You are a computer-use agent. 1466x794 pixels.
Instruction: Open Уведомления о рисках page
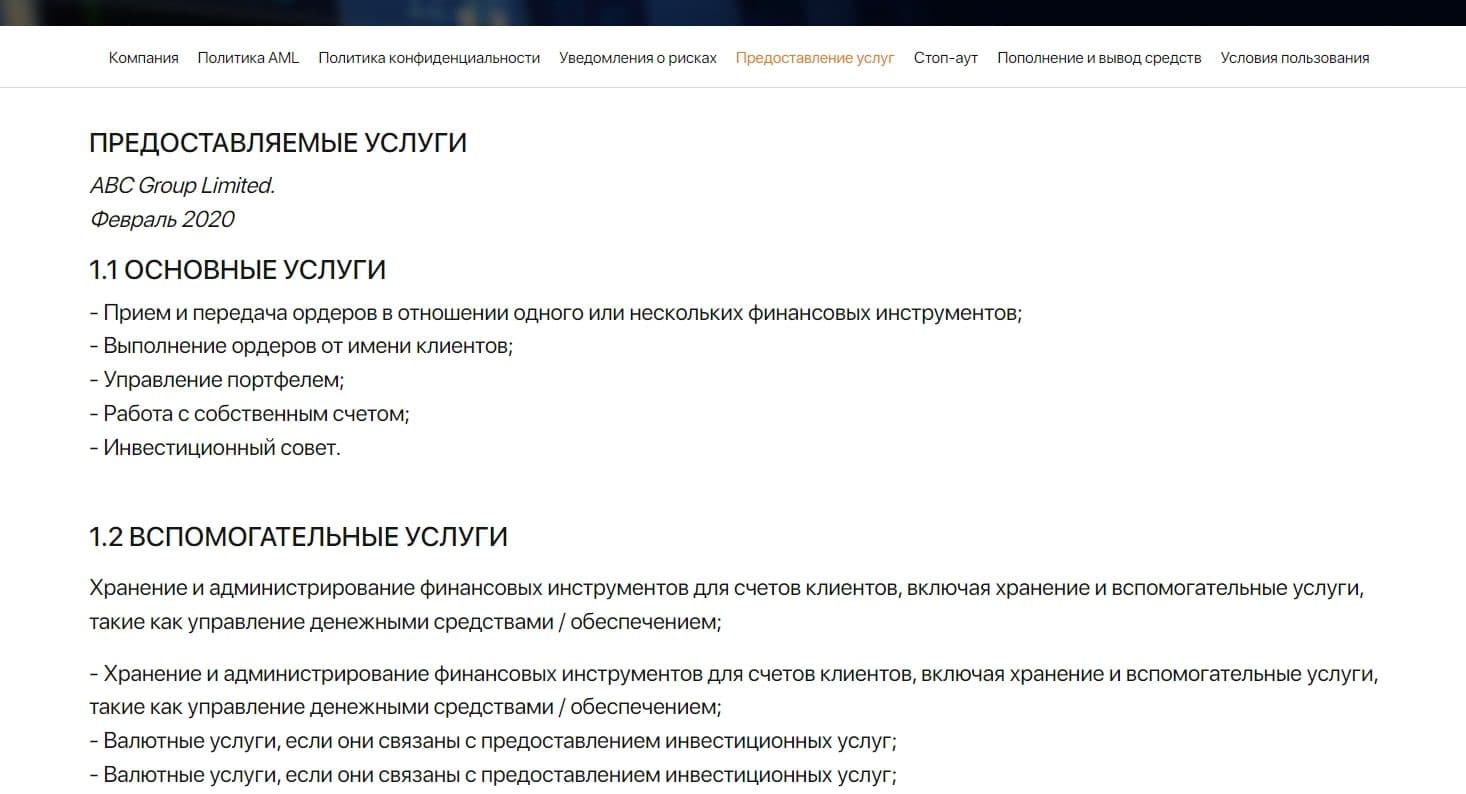(x=638, y=58)
